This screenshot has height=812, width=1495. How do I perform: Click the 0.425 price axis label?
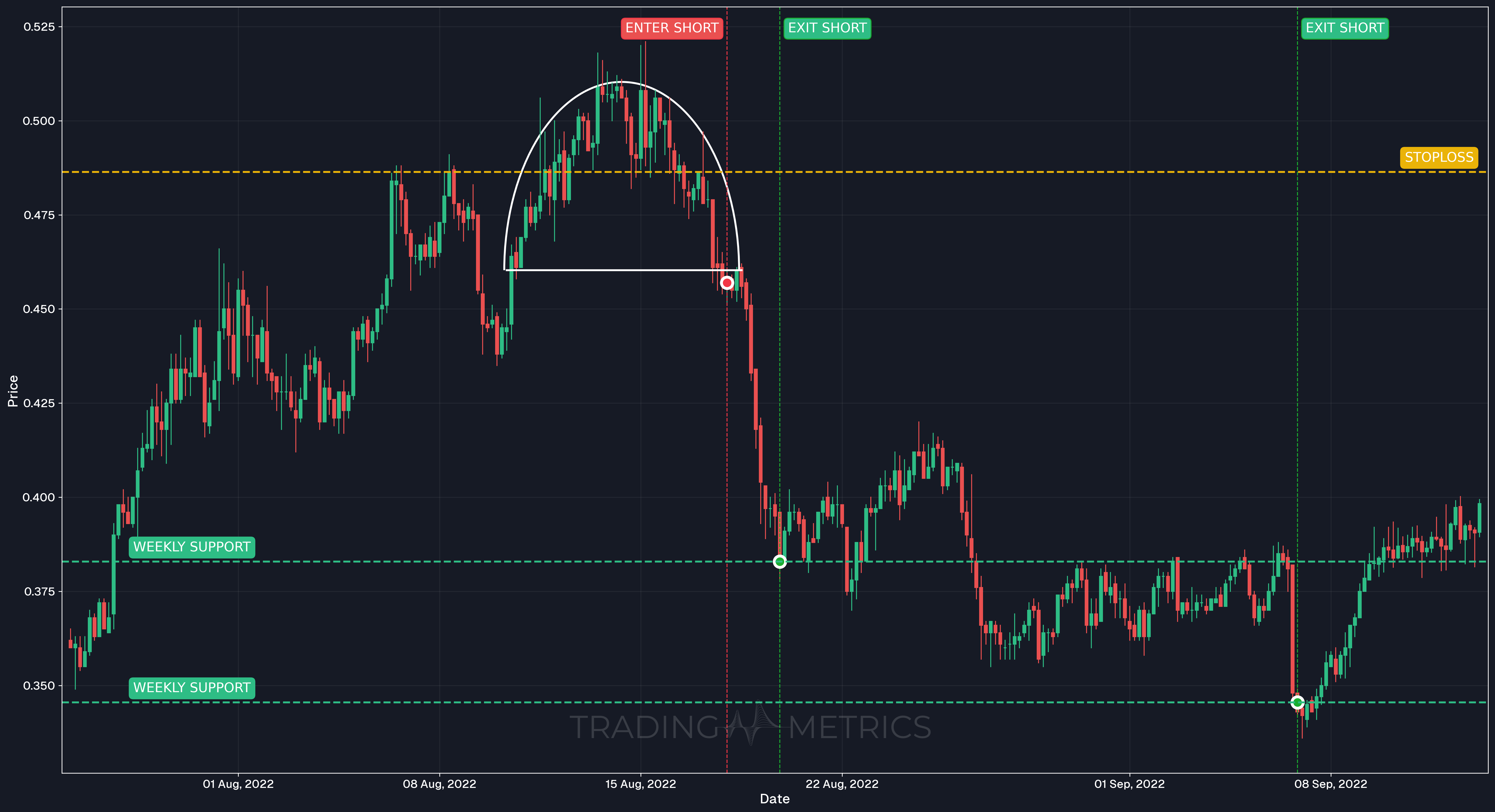click(39, 403)
